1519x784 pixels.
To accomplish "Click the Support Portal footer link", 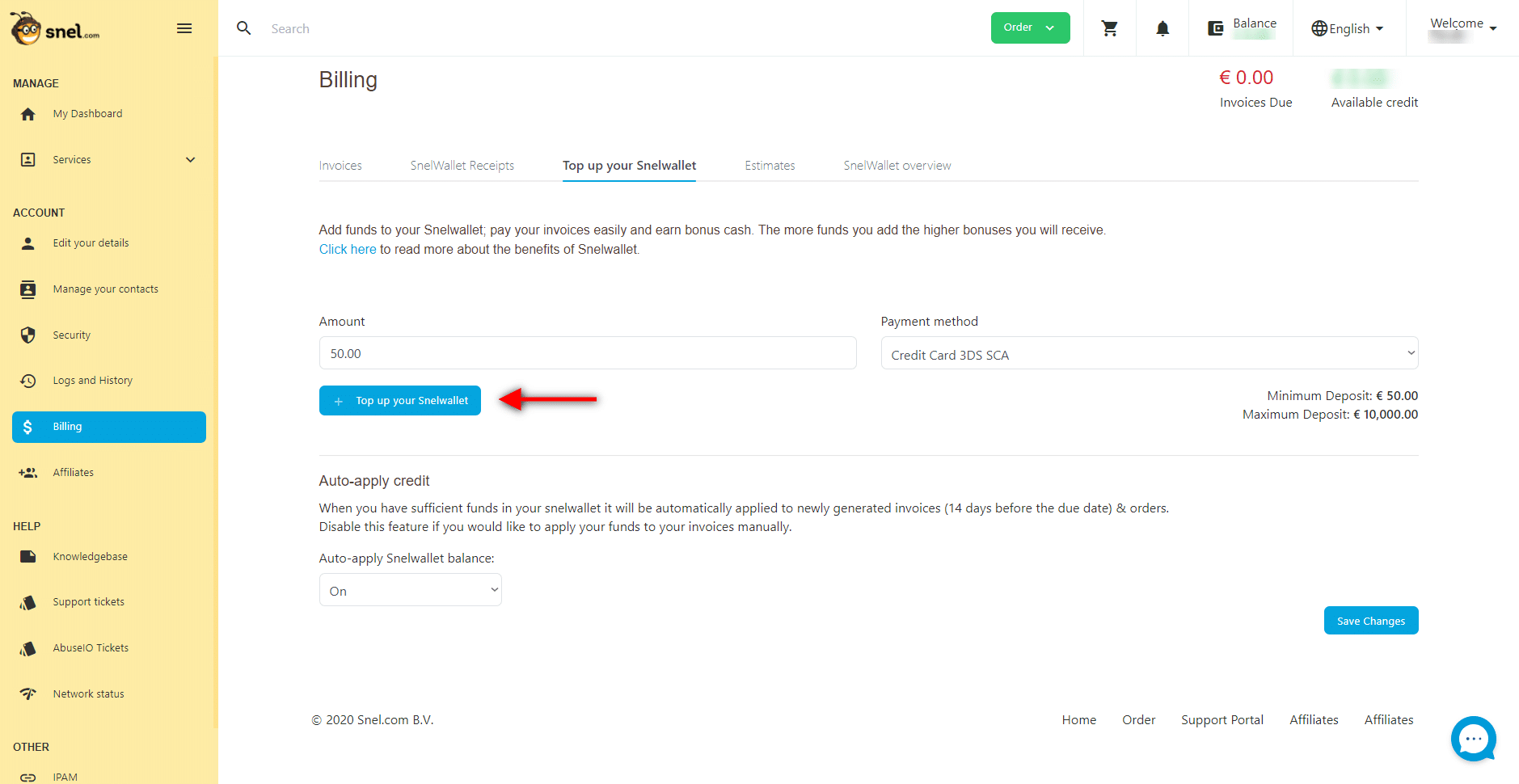I will coord(1222,720).
